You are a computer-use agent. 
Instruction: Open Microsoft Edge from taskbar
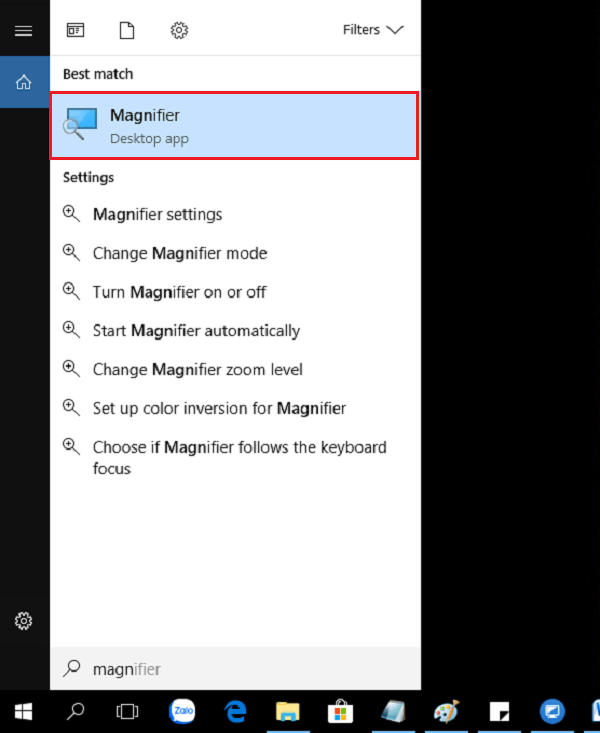pos(236,711)
